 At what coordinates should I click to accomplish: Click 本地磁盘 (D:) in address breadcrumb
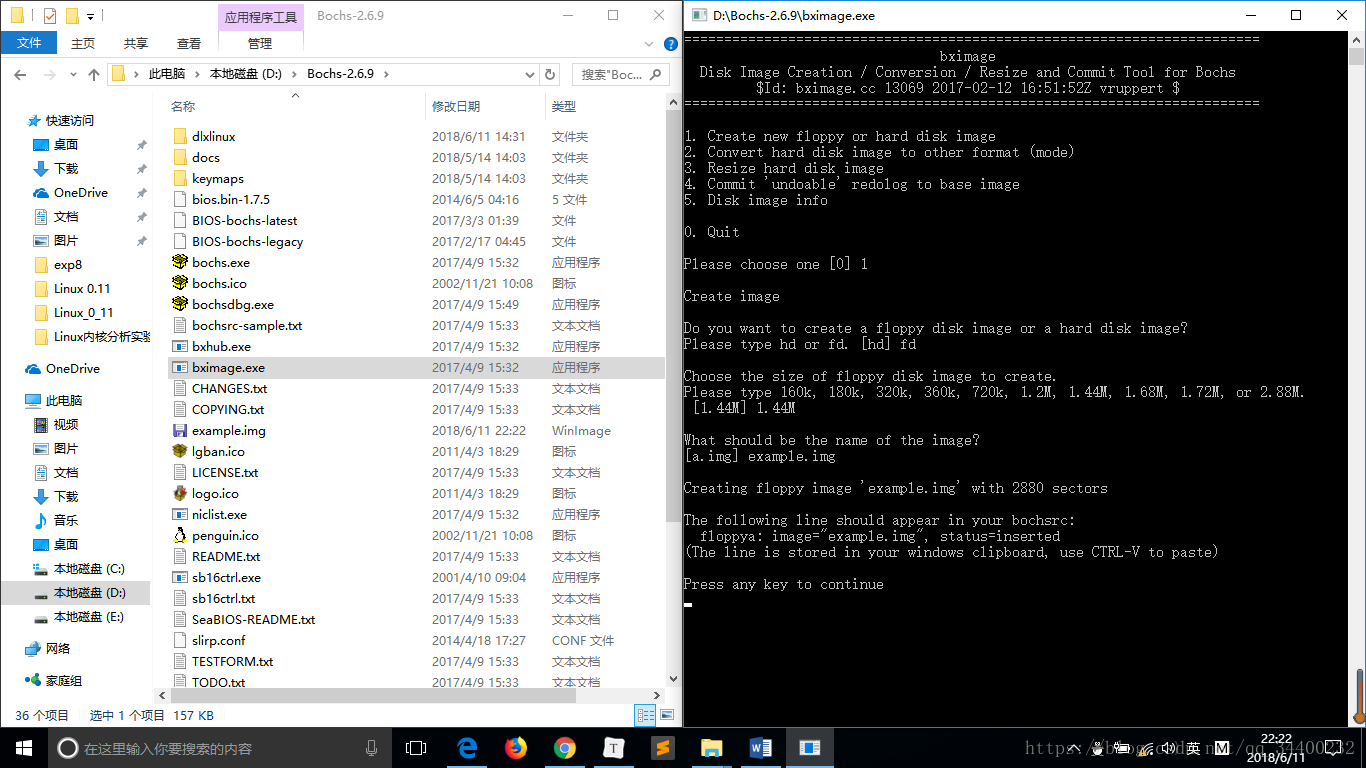tap(245, 74)
